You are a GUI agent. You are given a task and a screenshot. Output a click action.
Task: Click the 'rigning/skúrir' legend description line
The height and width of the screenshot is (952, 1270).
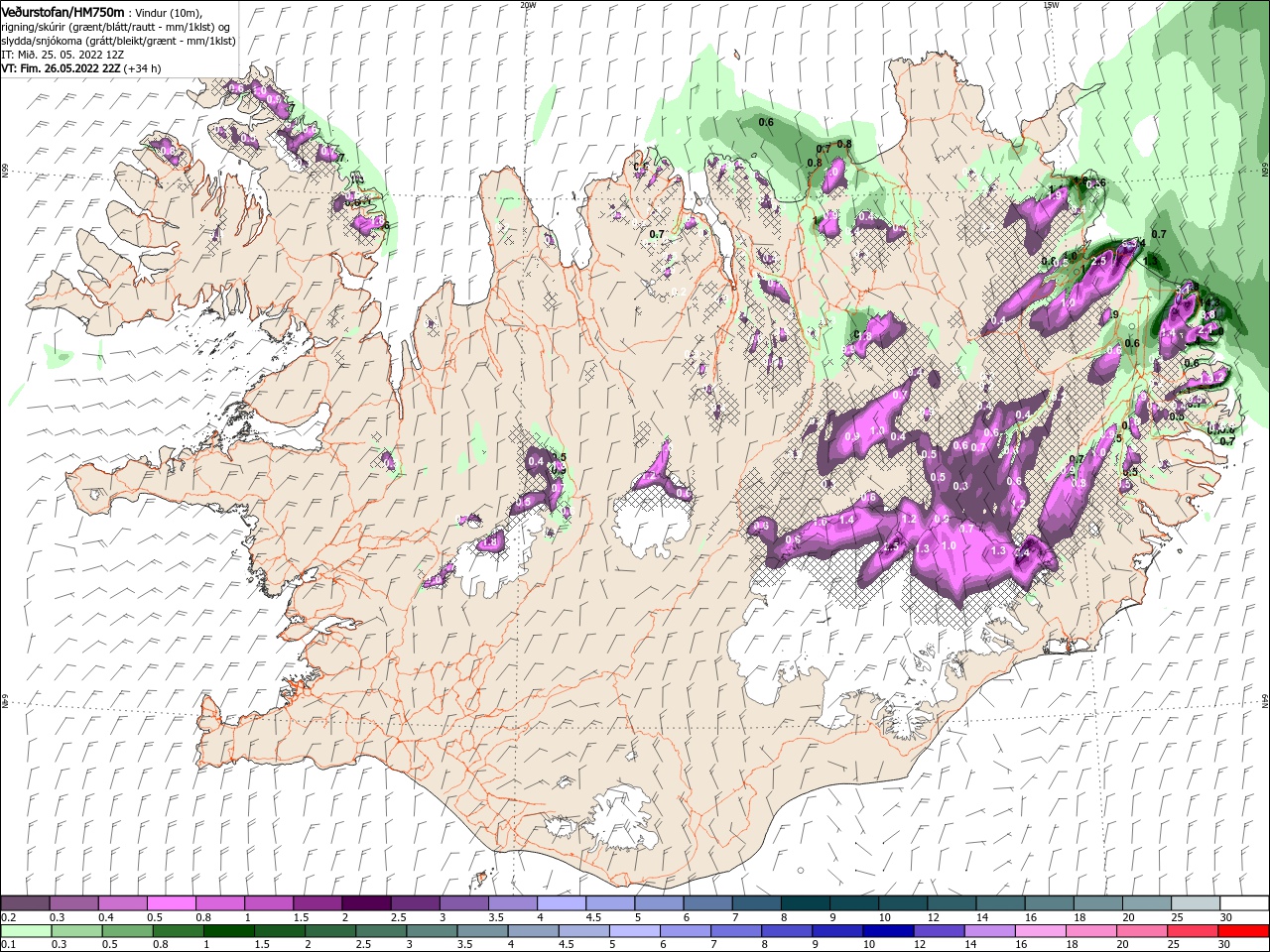click(x=114, y=26)
